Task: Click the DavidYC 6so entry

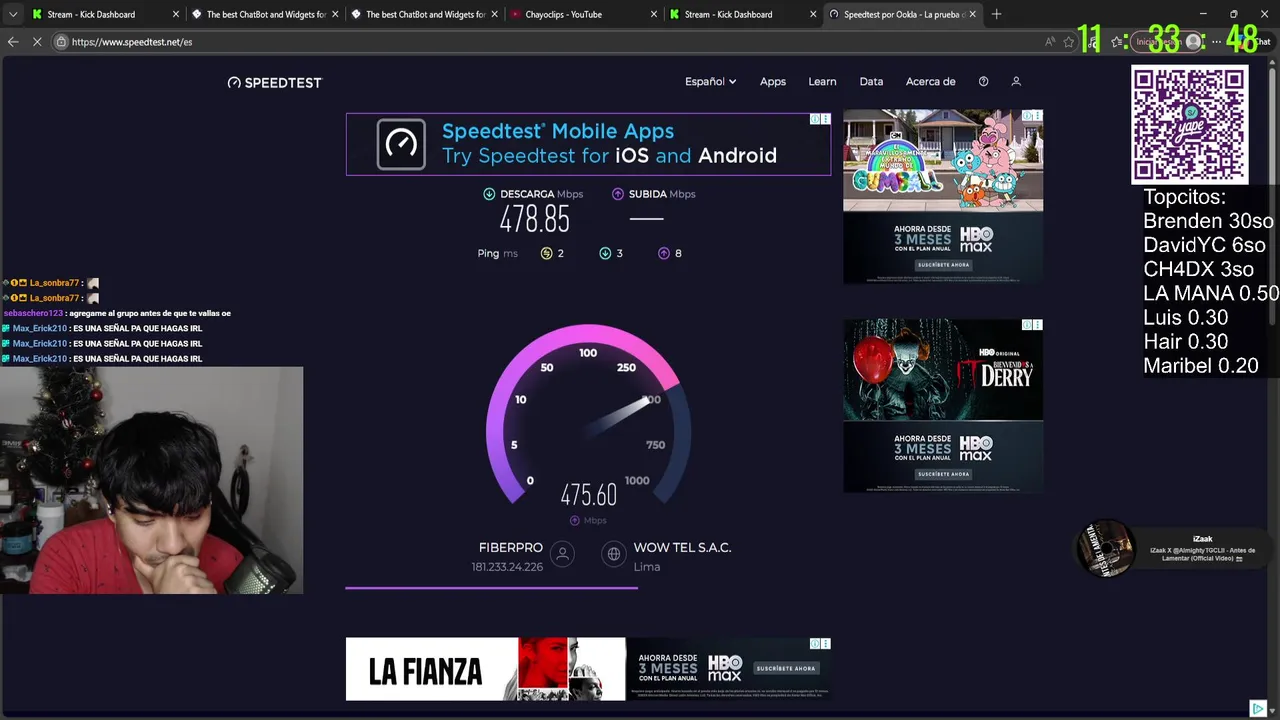Action: pos(1204,245)
